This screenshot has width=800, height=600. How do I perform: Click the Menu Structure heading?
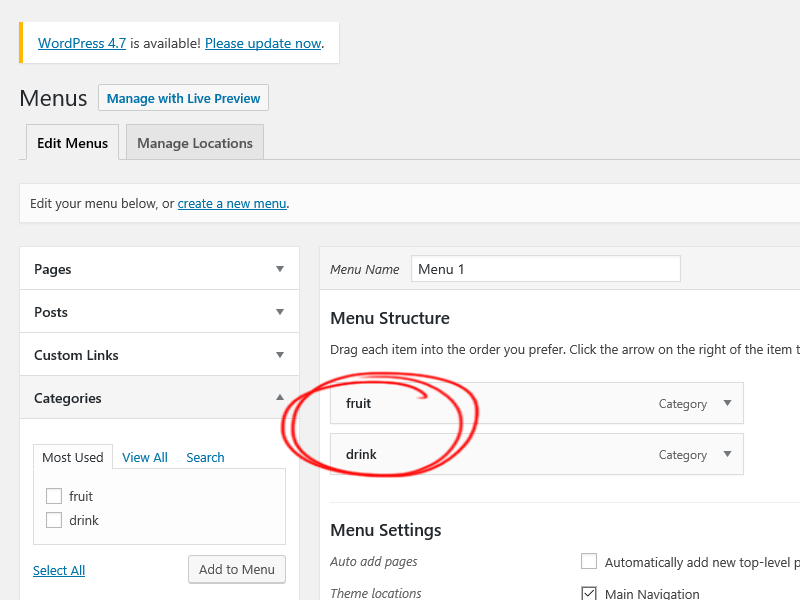pyautogui.click(x=390, y=318)
